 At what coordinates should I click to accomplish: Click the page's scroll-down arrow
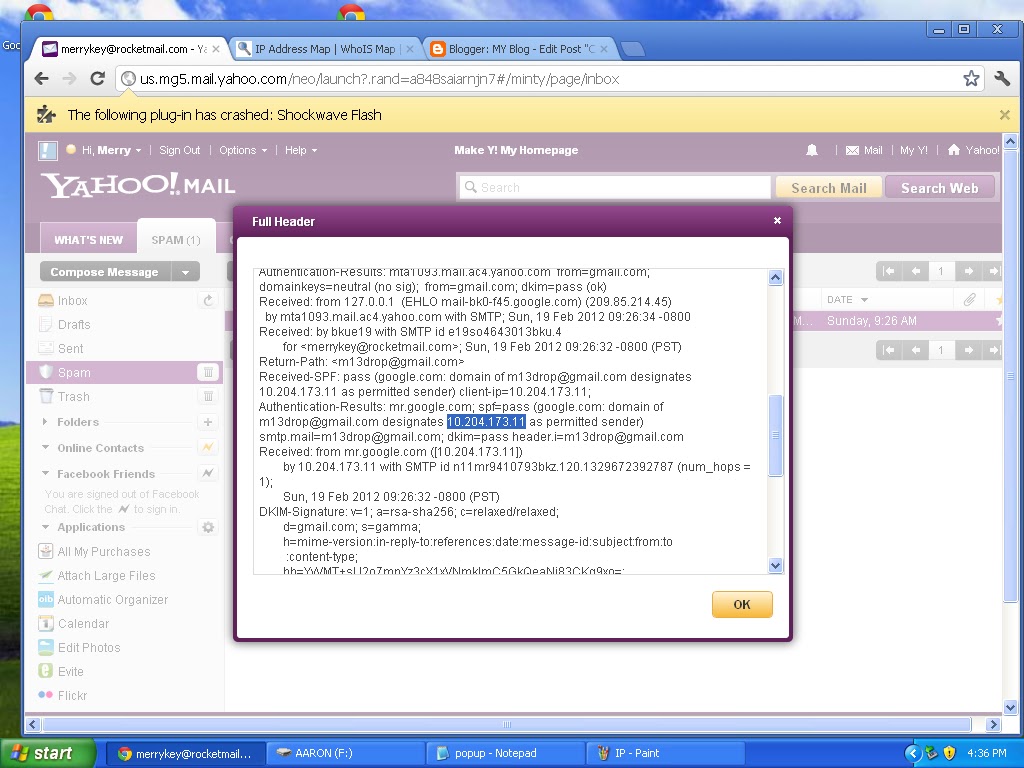1010,707
